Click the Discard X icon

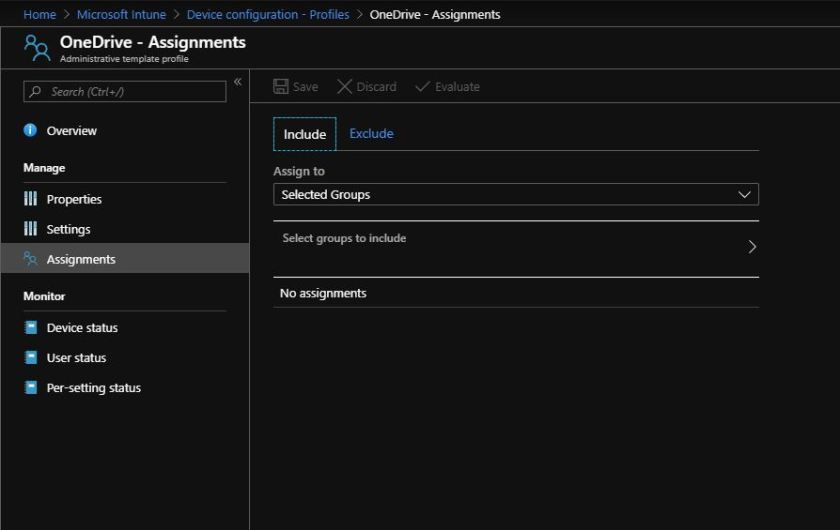(344, 86)
